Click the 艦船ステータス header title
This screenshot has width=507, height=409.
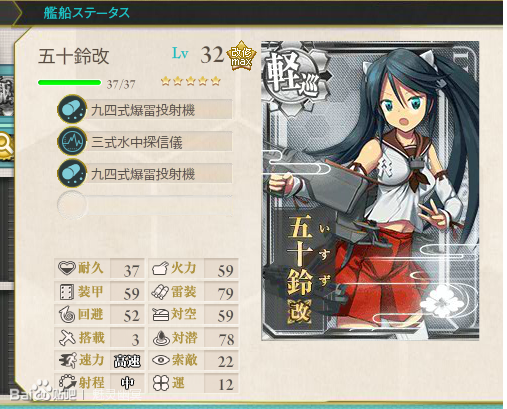[86, 13]
